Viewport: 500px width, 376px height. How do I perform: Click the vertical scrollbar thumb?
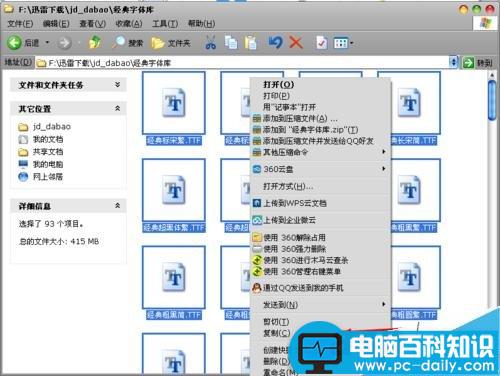click(x=492, y=100)
